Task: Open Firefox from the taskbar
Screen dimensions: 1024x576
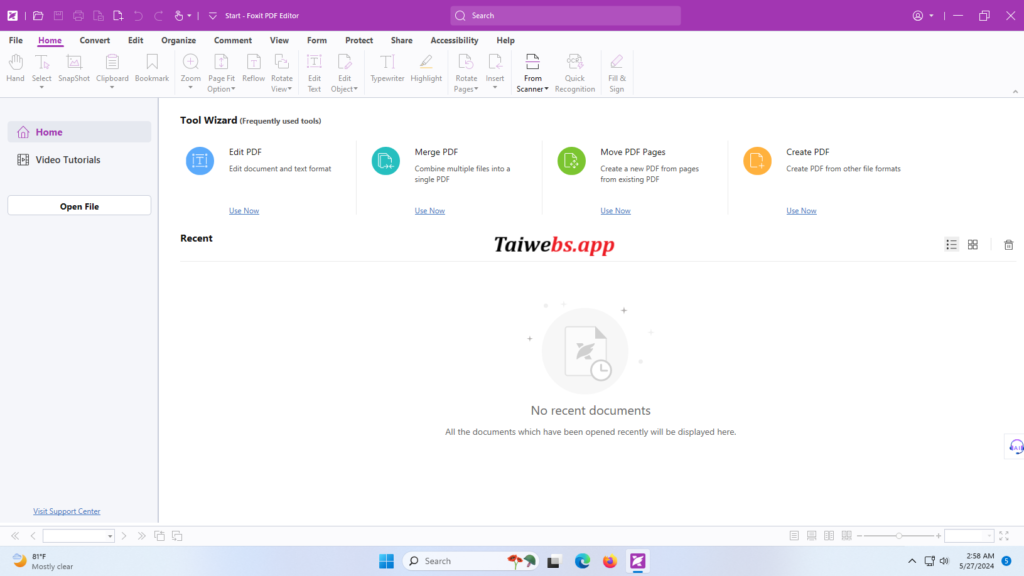Action: 609,561
